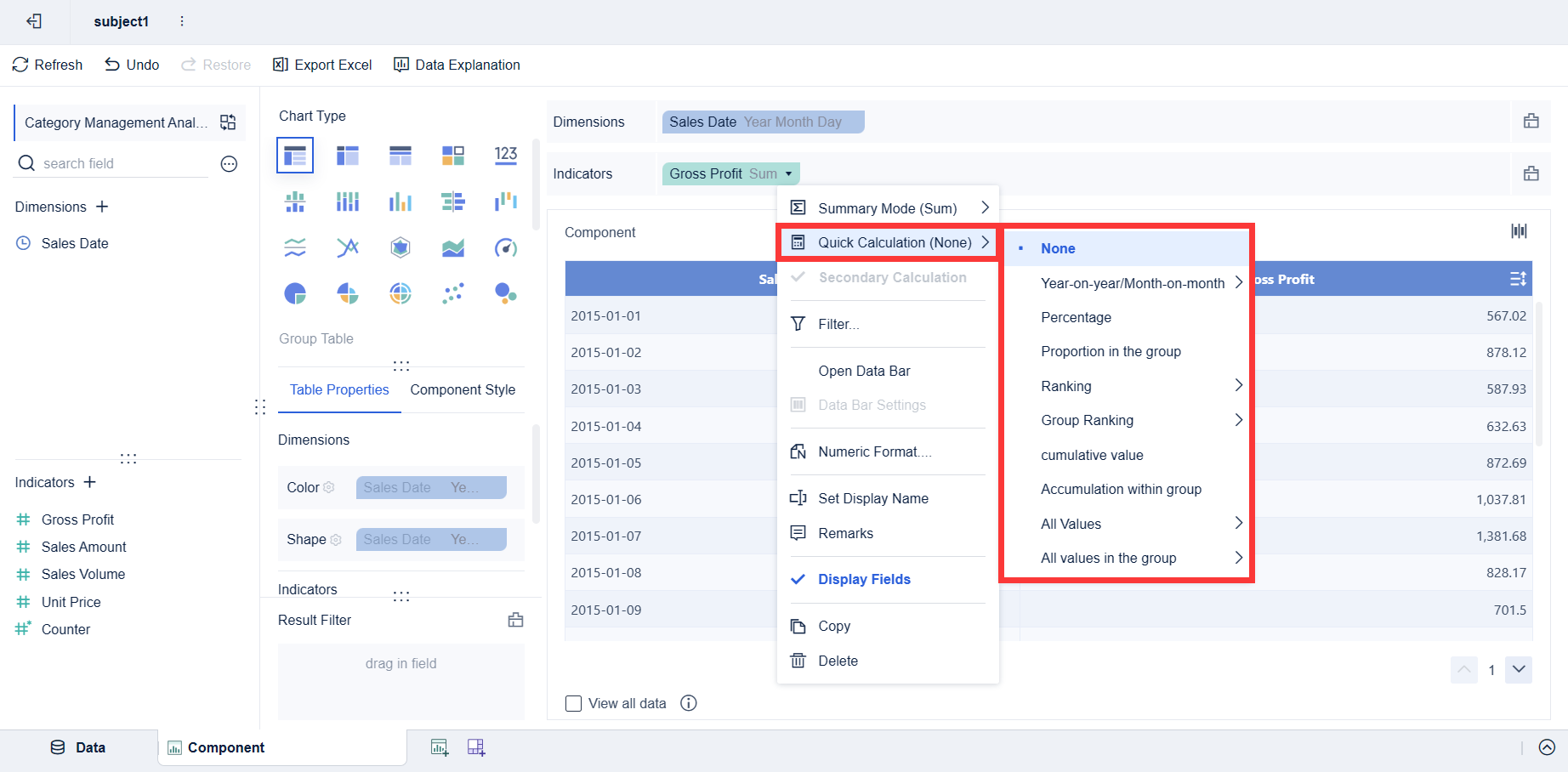Click the search field input
1568x772 pixels.
pyautogui.click(x=119, y=163)
